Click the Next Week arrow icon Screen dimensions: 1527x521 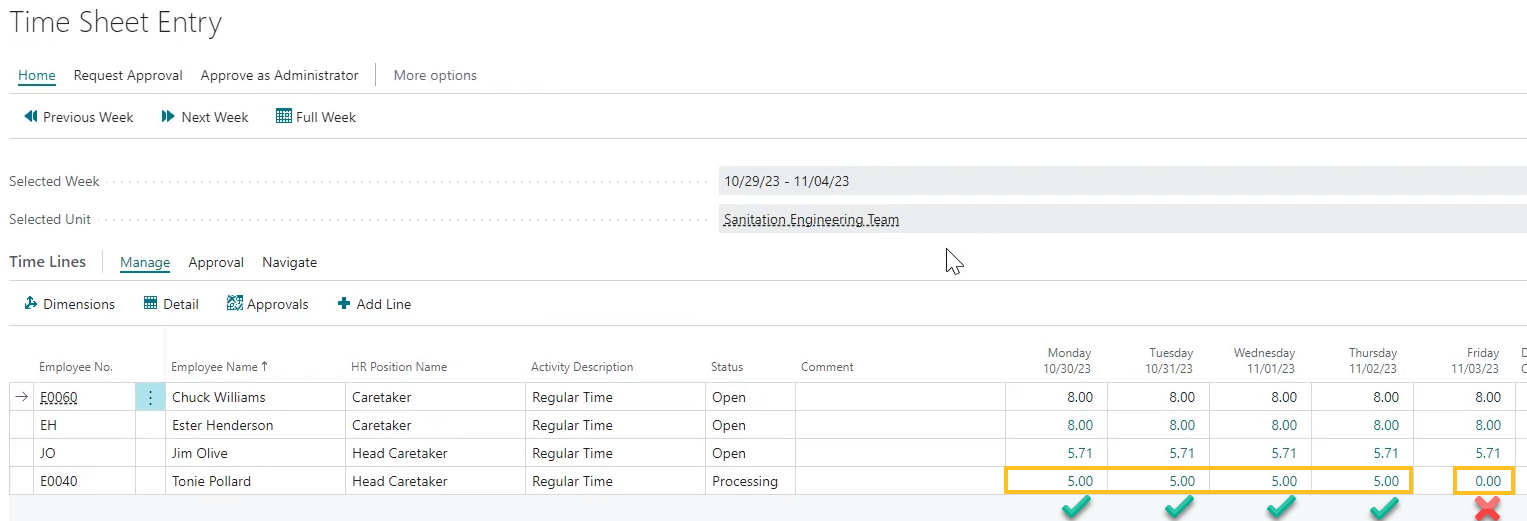(x=168, y=117)
